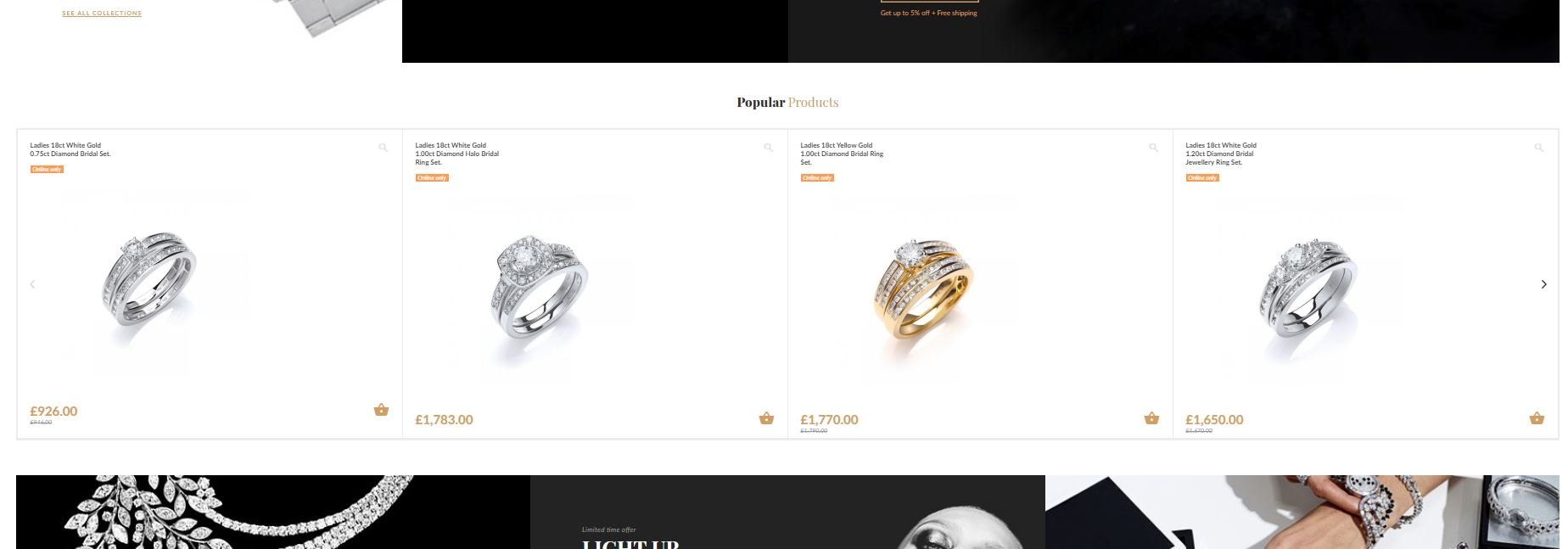The width and height of the screenshot is (1568, 549).
Task: Quick view the Yellow Gold Bridal Ring Set
Action: click(1154, 148)
